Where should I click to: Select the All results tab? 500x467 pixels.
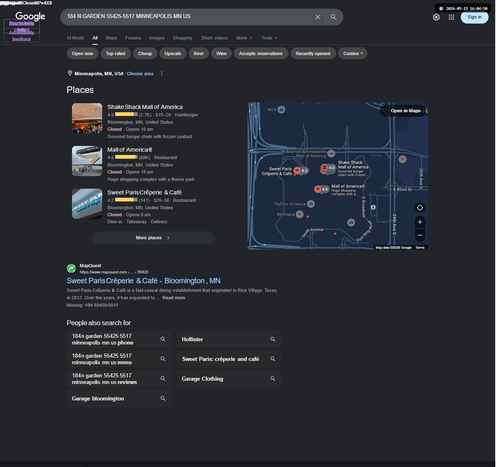point(95,38)
